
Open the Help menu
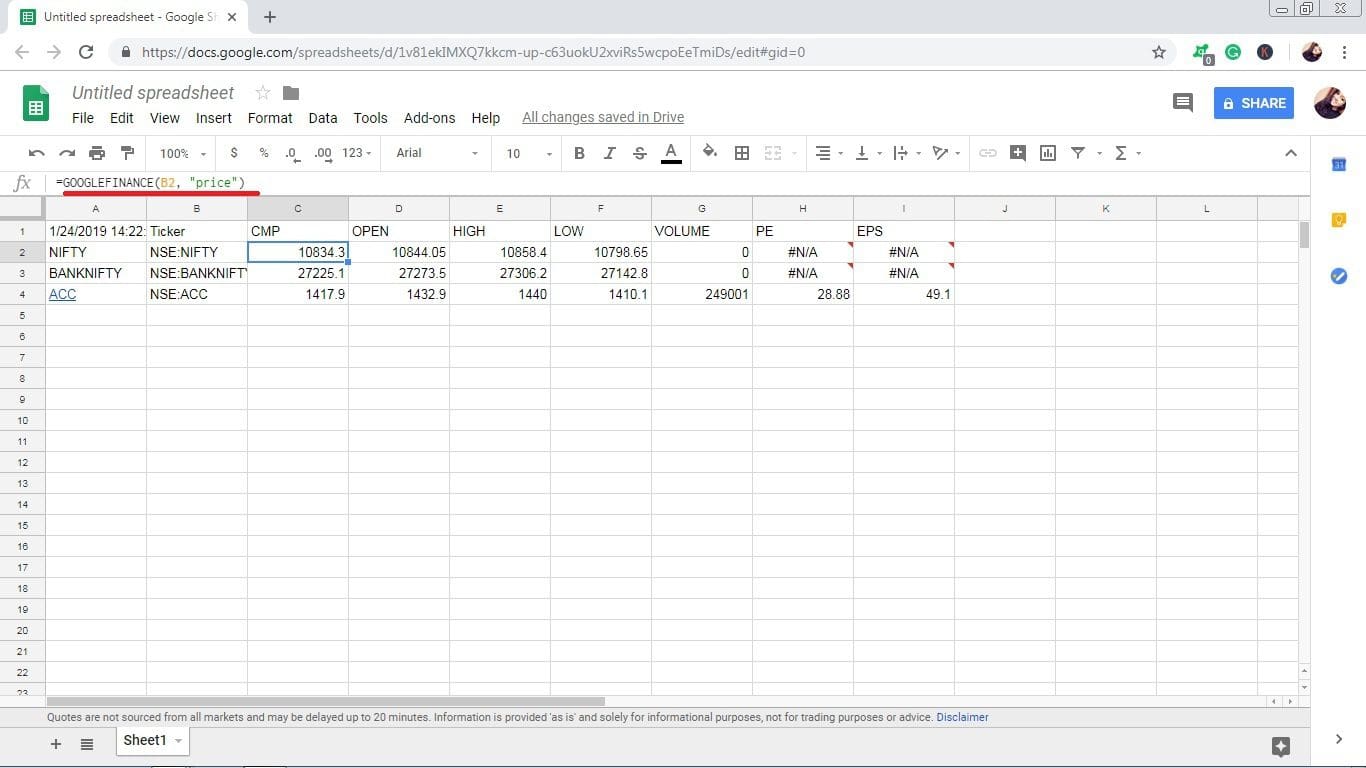(x=486, y=118)
